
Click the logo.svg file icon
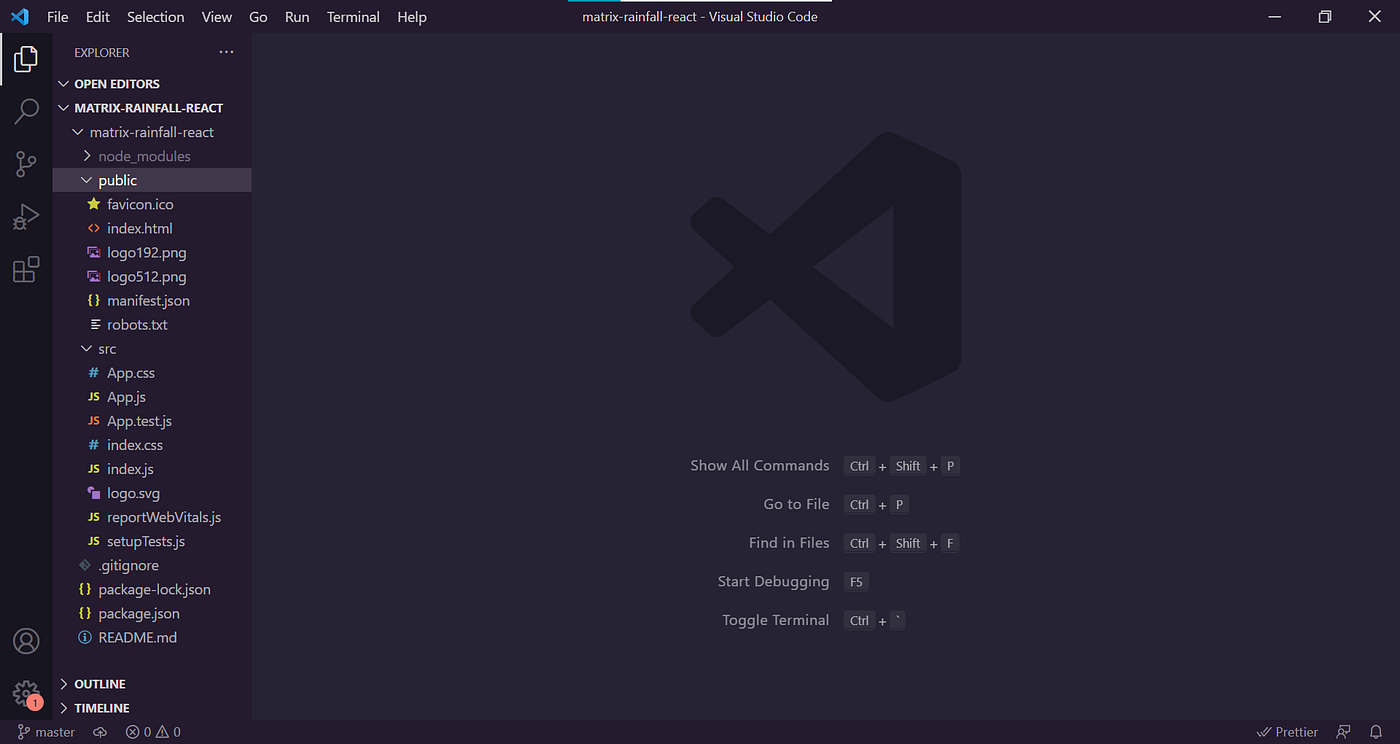(94, 493)
